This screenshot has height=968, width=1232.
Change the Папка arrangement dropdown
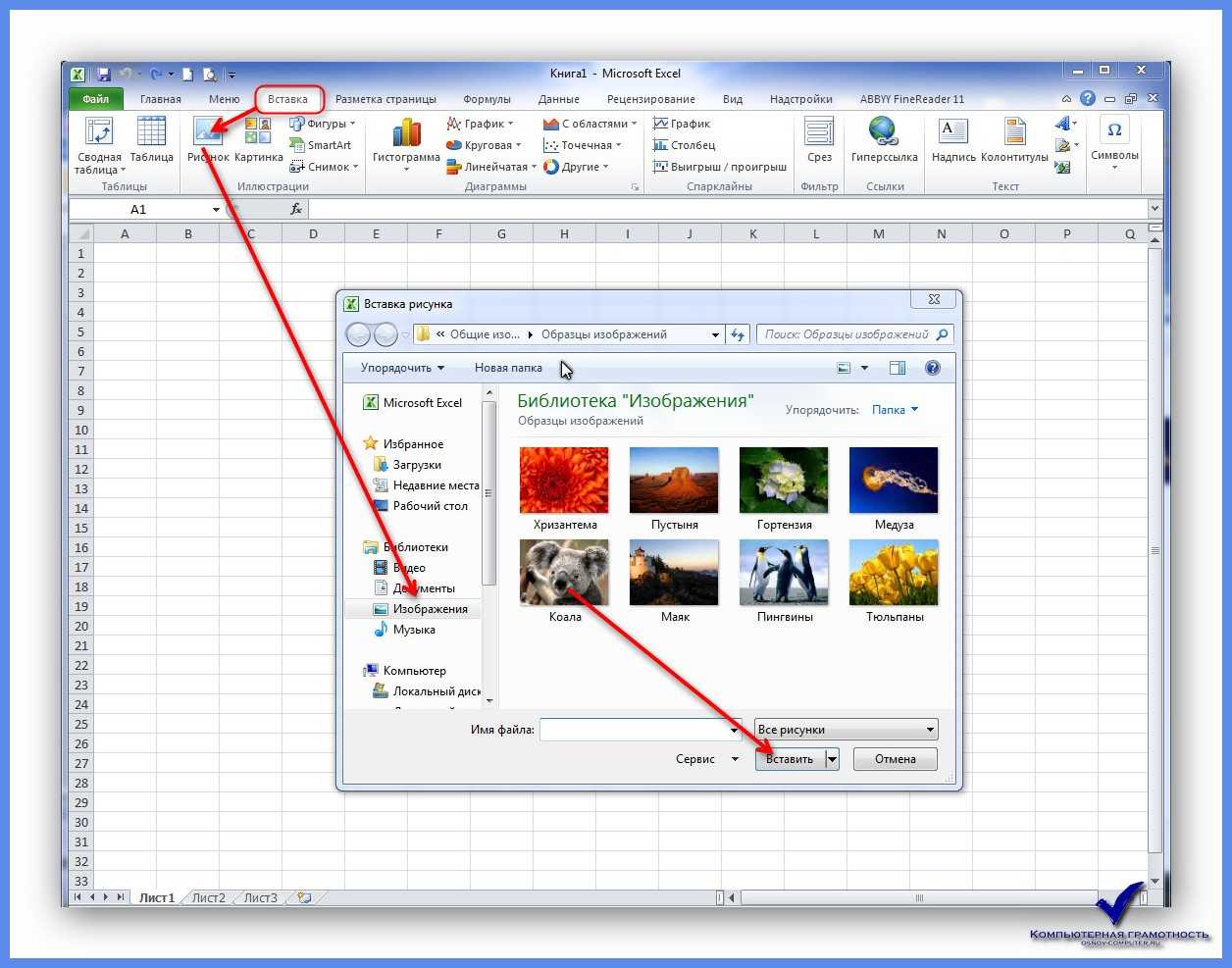(x=895, y=410)
